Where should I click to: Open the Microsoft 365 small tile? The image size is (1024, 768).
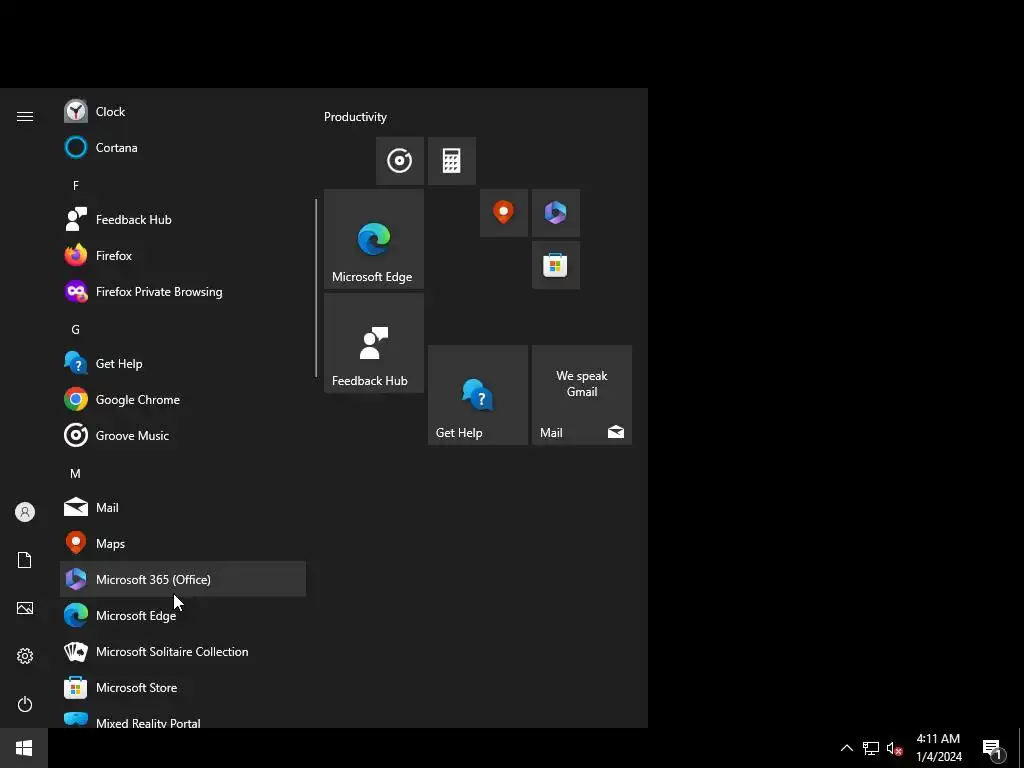pos(556,213)
